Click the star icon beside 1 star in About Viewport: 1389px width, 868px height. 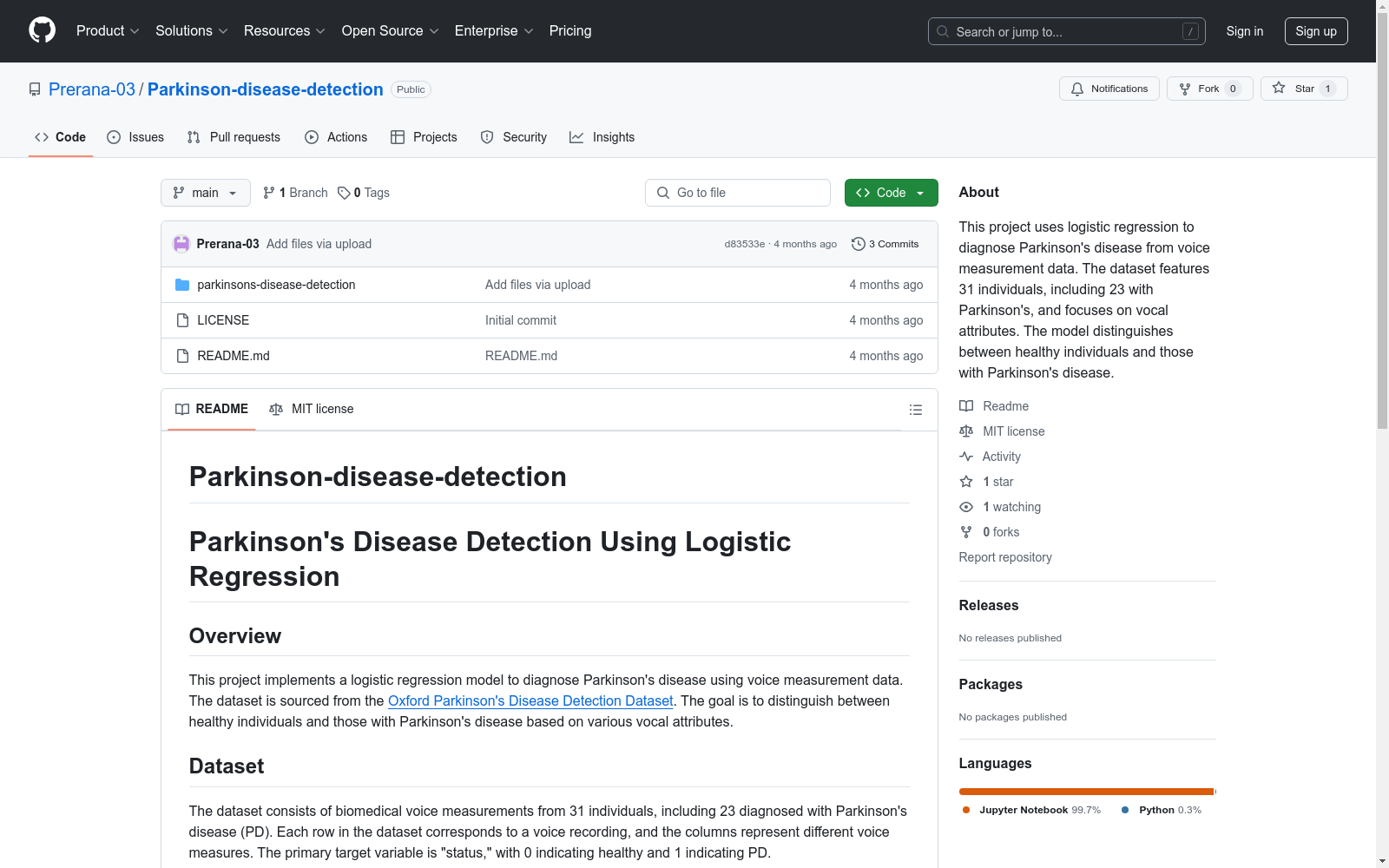[966, 482]
